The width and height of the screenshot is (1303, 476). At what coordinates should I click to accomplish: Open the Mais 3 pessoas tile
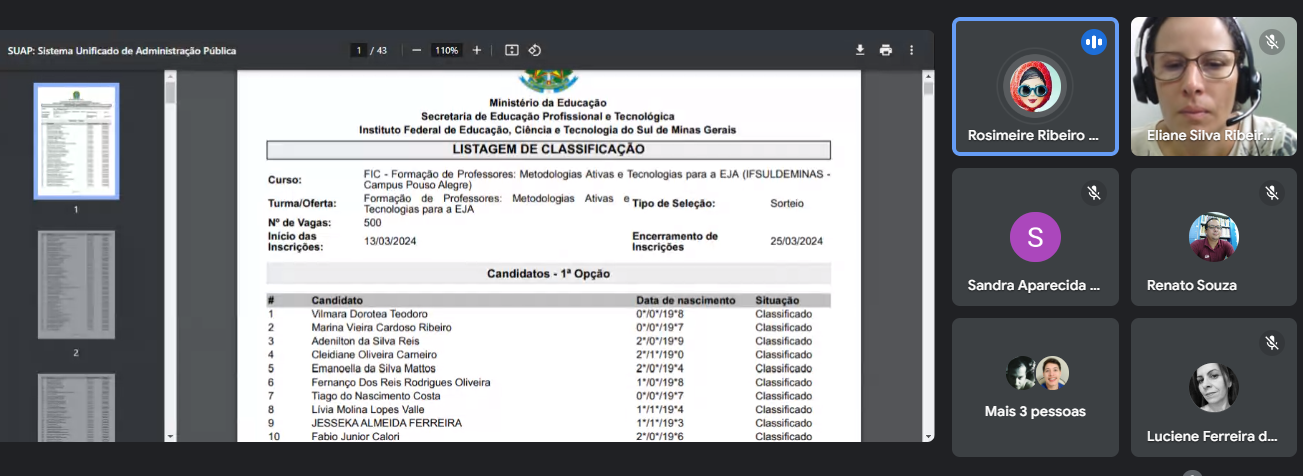(x=1035, y=387)
